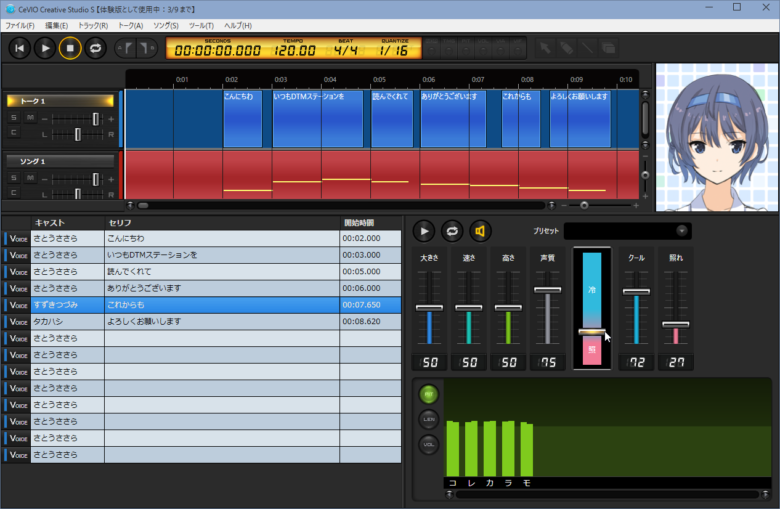The height and width of the screenshot is (509, 780).
Task: Toggle solo (S) on the トーク 1 track
Action: (14, 118)
